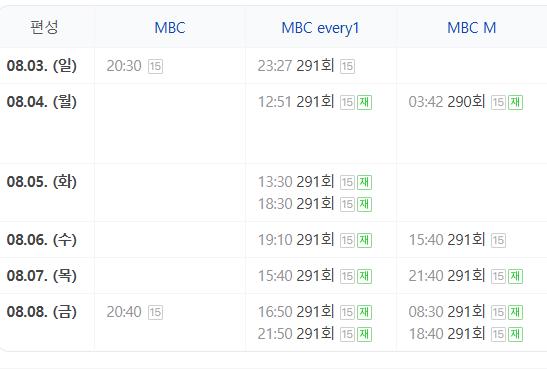The width and height of the screenshot is (547, 370).
Task: Click the 재 rerun badge on 18:30 entry
Action: (x=364, y=204)
